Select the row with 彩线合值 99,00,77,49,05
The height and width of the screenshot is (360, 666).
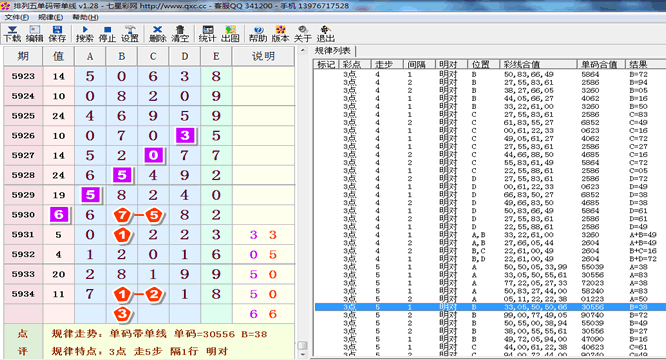(490, 315)
